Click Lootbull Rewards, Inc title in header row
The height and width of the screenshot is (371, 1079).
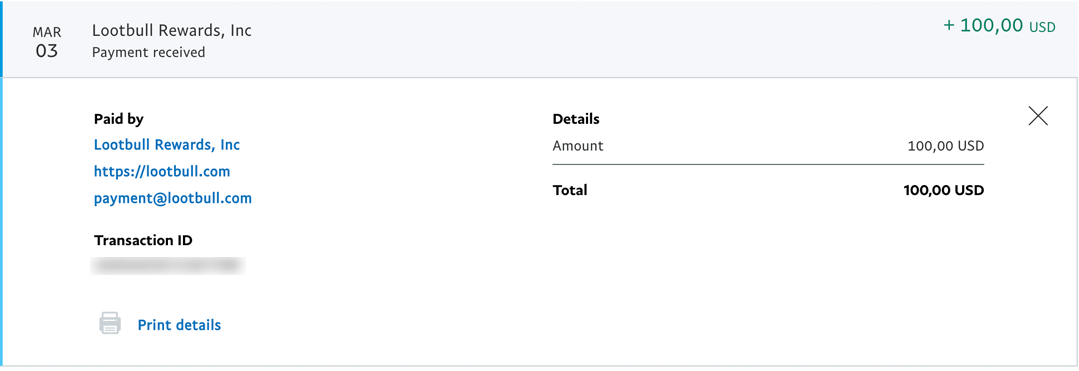[172, 31]
